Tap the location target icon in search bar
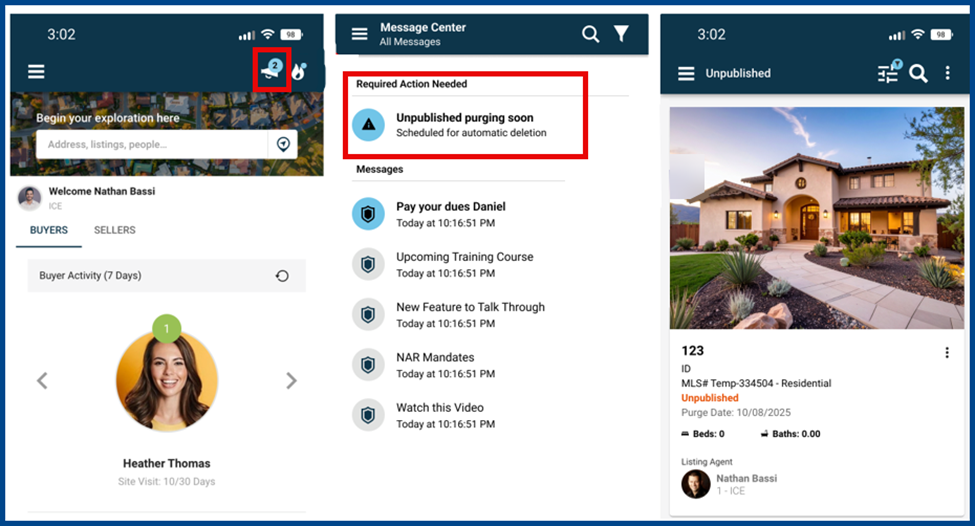Screen dimensions: 975x526 coord(283,144)
